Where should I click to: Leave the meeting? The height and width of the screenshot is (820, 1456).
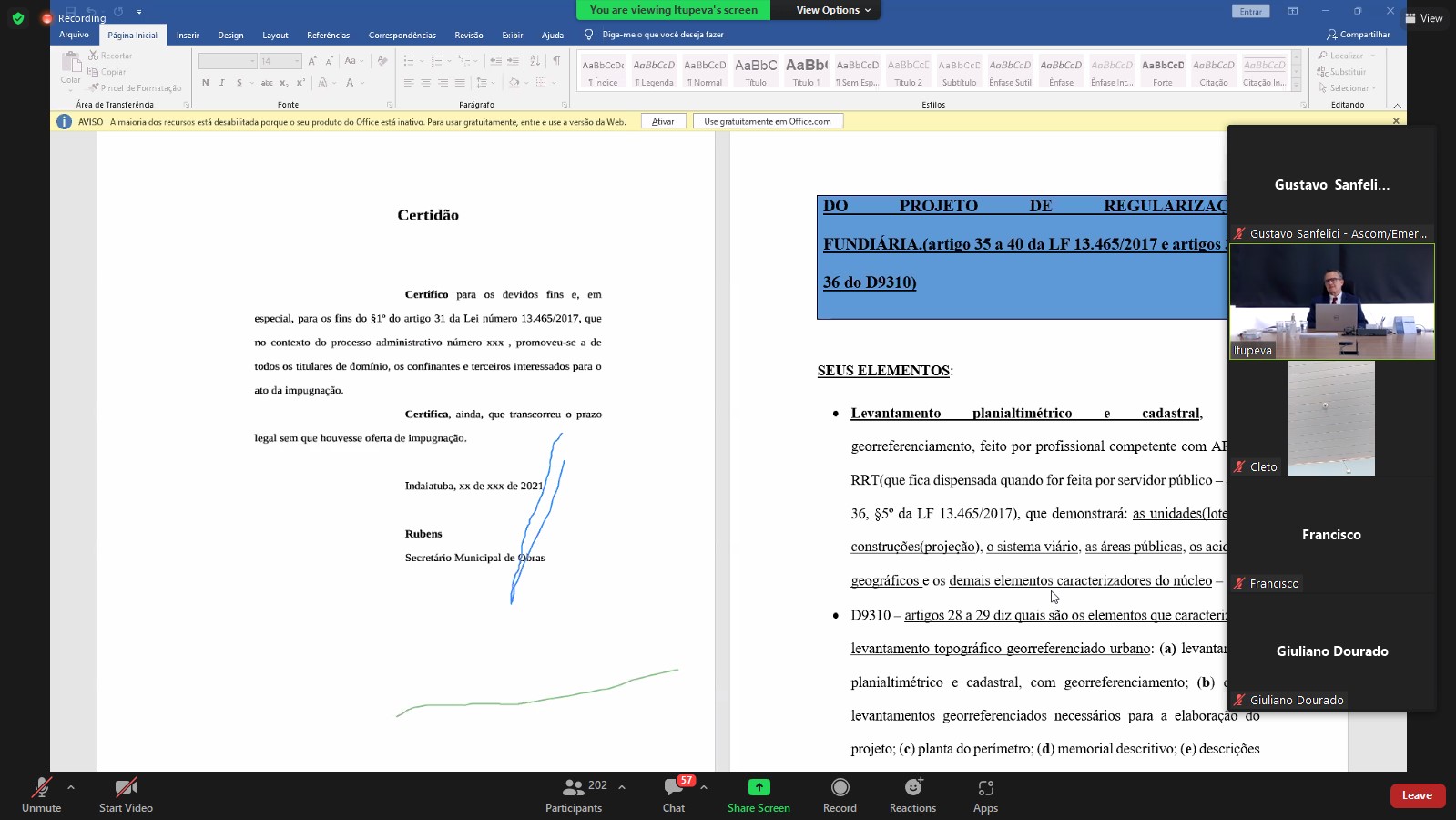click(x=1417, y=795)
